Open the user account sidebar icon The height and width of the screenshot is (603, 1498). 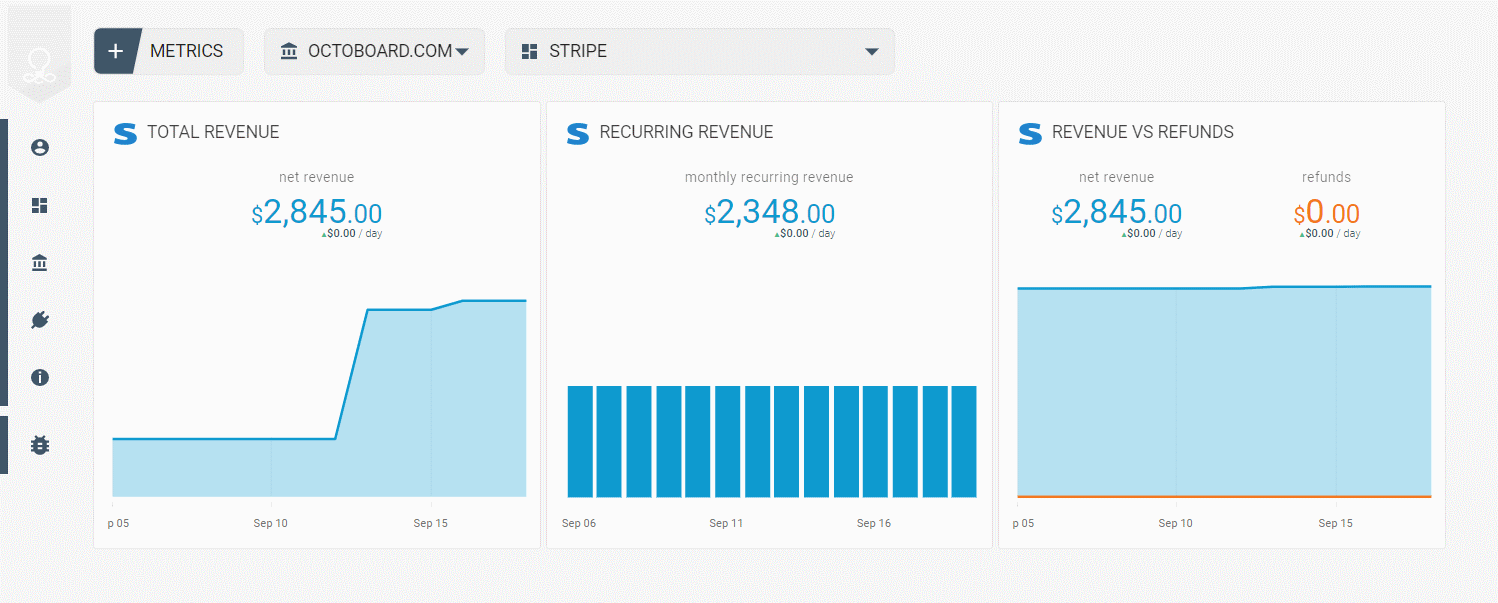[40, 148]
